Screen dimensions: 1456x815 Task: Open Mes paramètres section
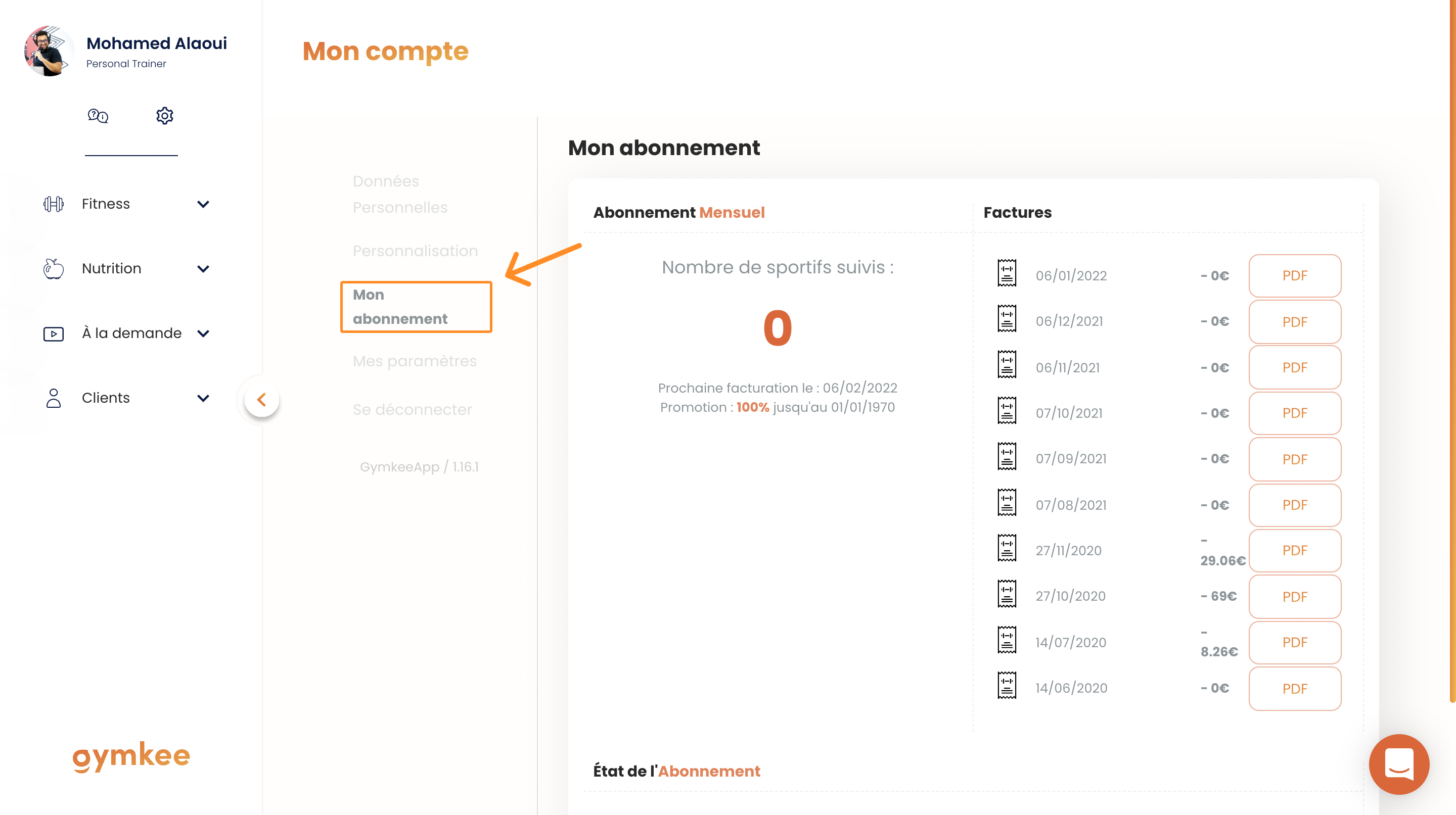415,361
